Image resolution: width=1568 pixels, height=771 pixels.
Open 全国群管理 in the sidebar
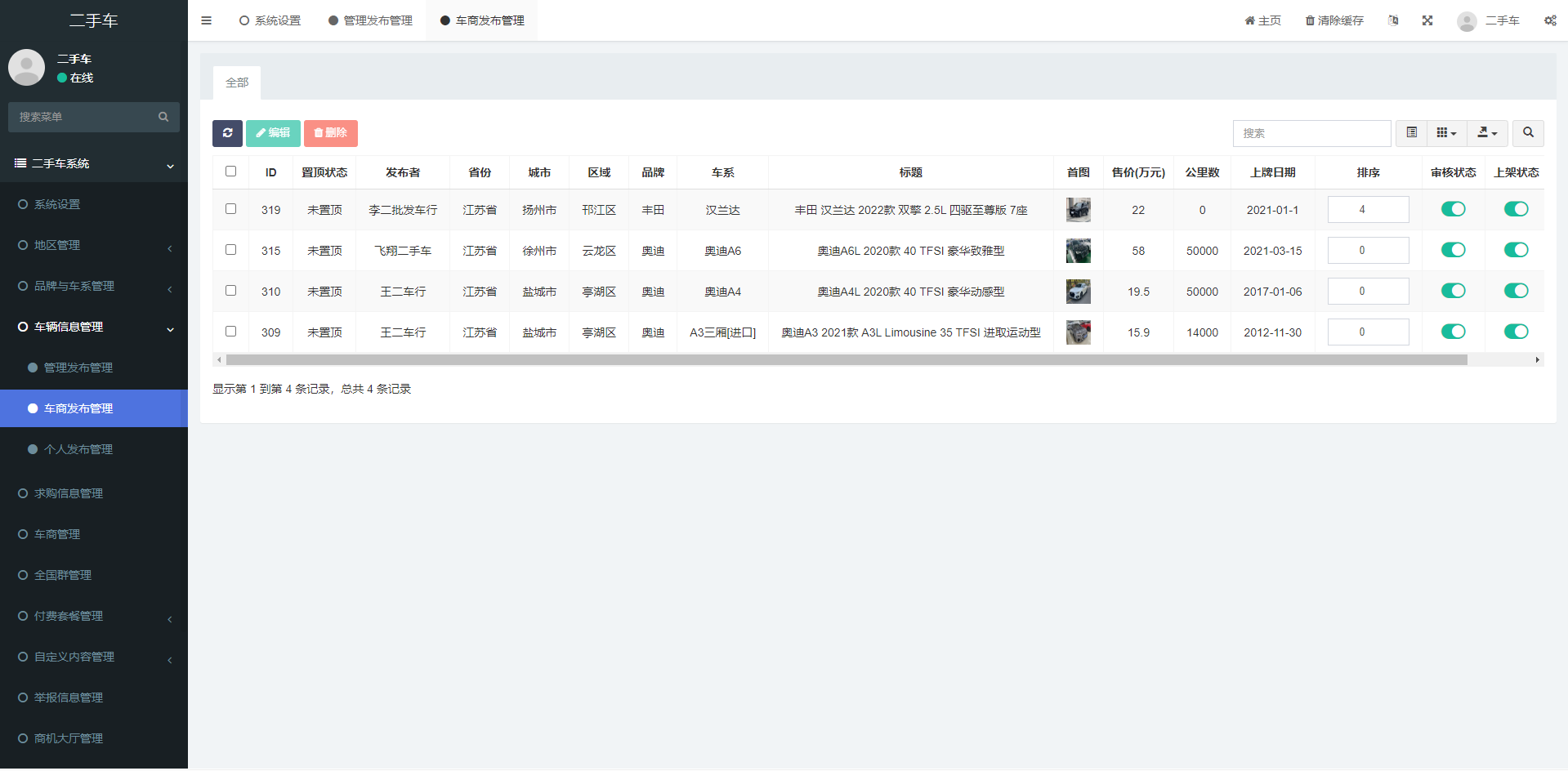click(94, 575)
